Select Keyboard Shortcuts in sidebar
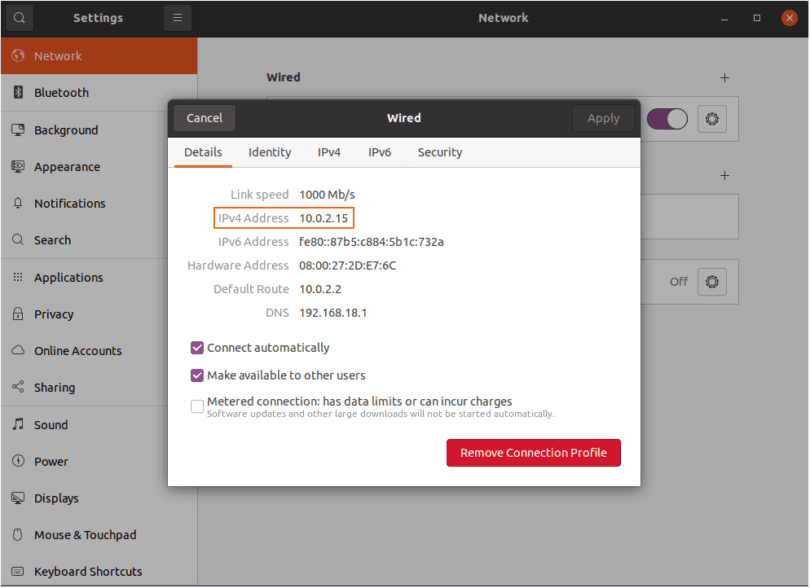Screen dimensions: 810x588 (88, 572)
